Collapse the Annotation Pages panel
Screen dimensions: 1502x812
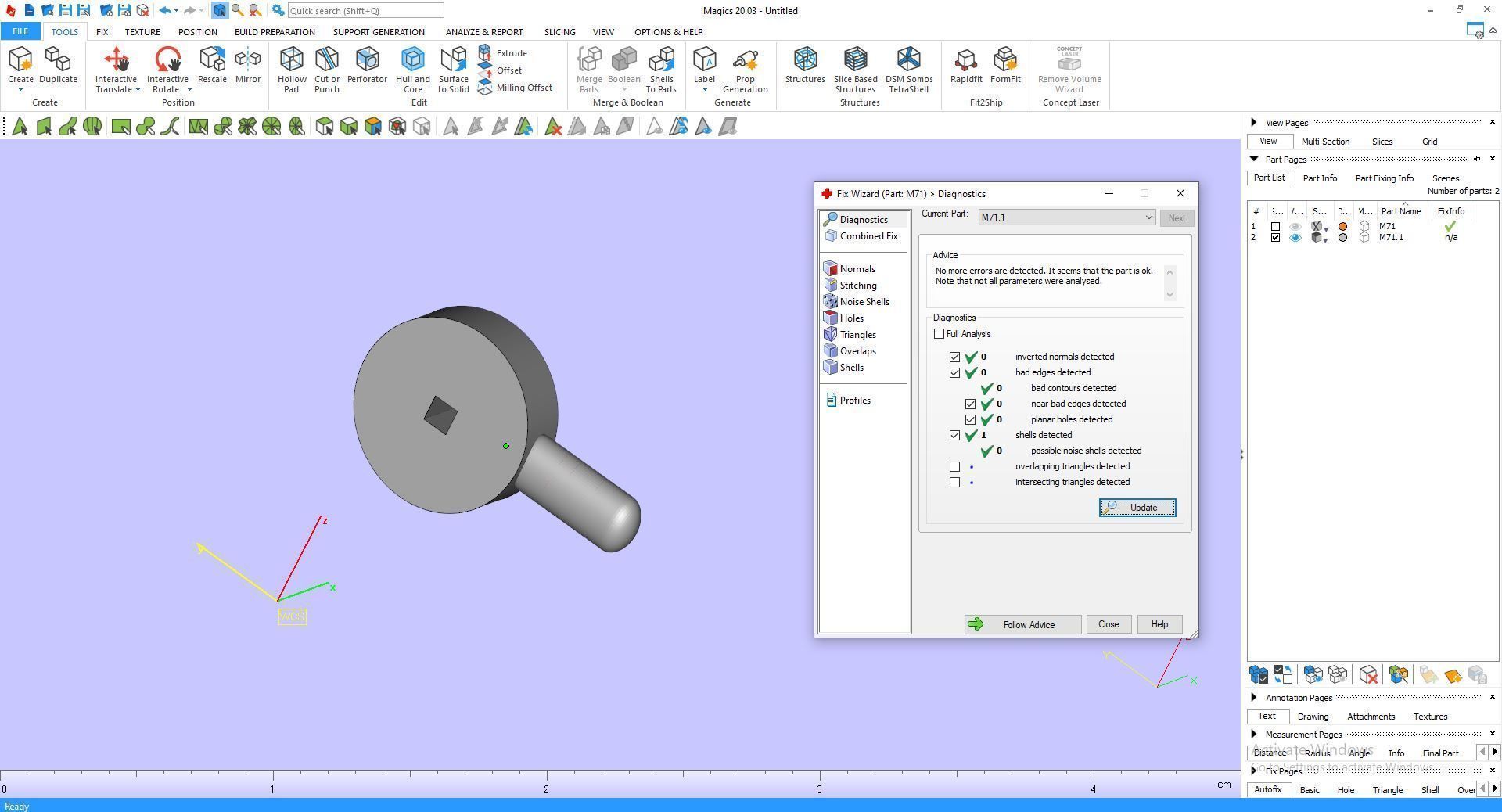1254,697
